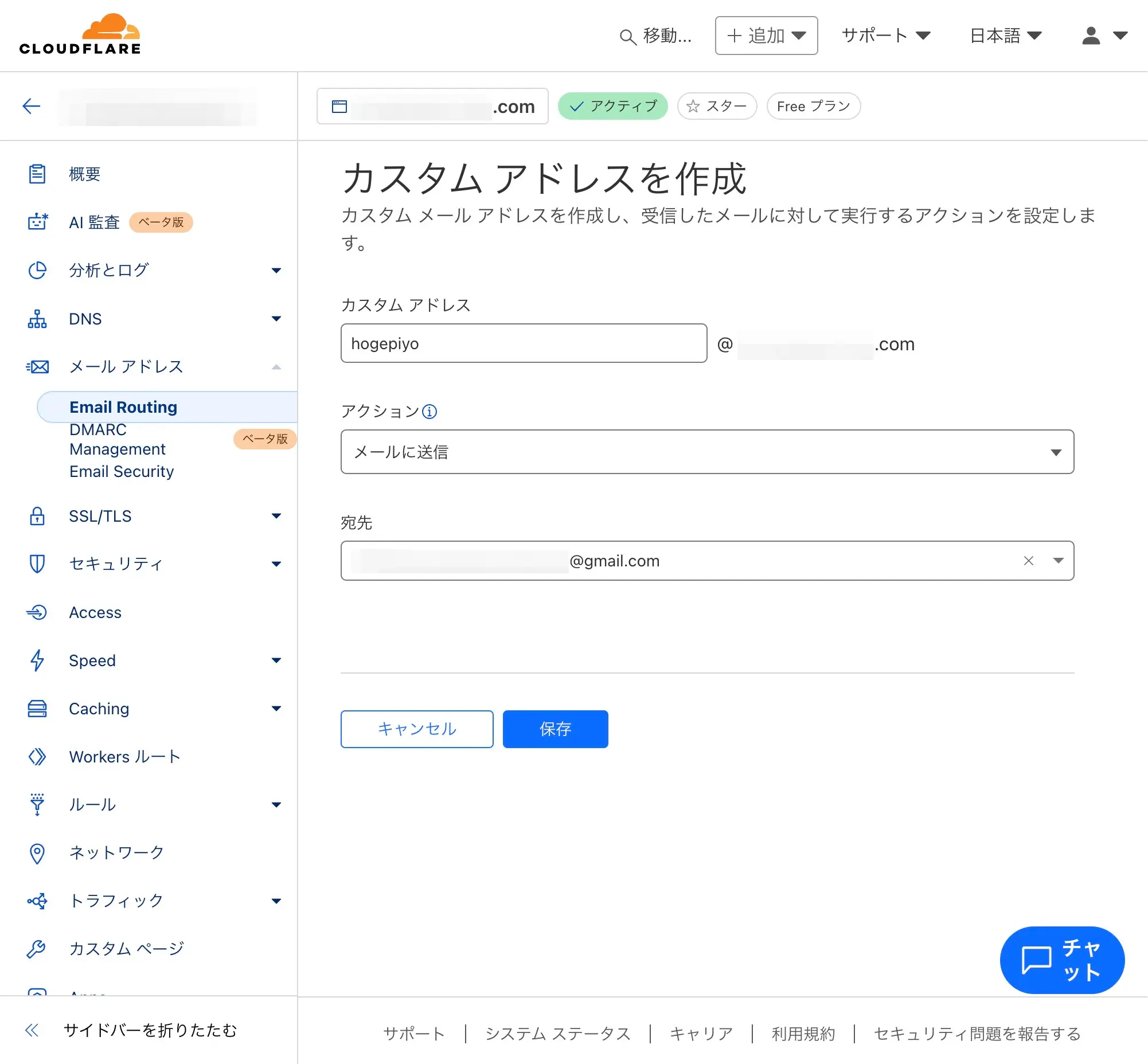The height and width of the screenshot is (1064, 1148).
Task: Click the AI 監査 robot icon
Action: click(37, 222)
